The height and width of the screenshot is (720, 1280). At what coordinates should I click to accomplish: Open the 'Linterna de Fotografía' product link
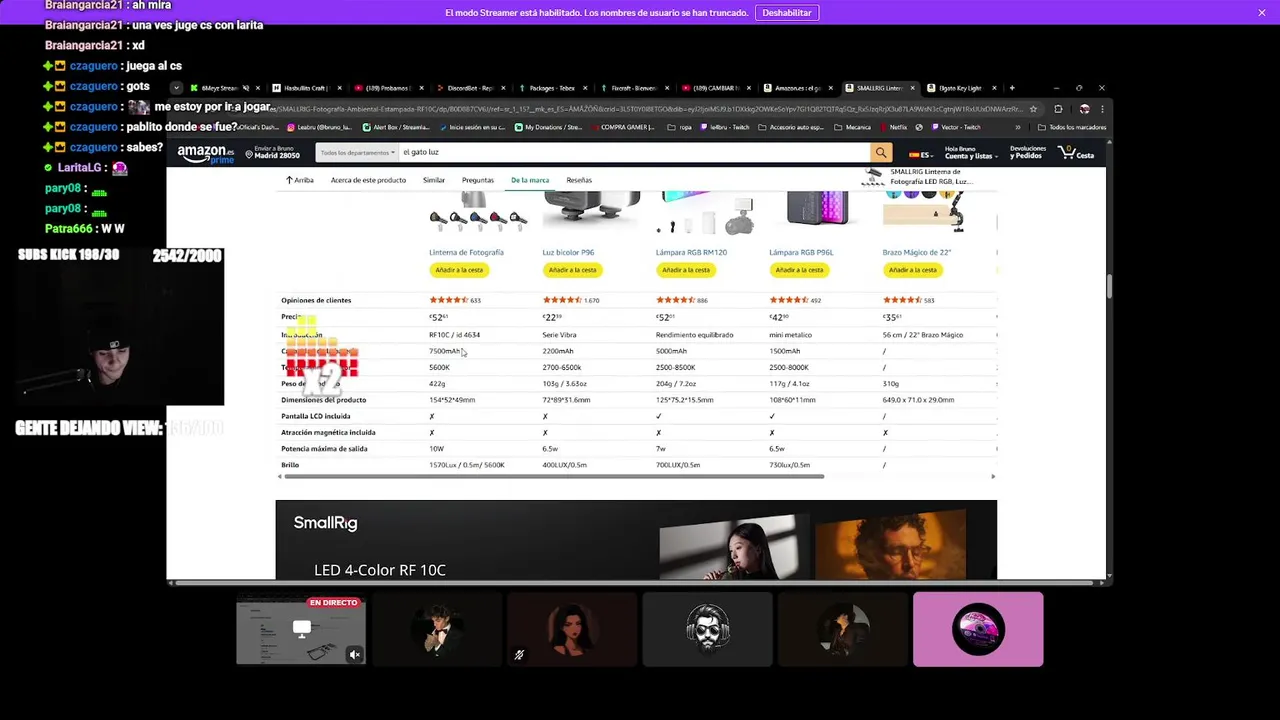click(466, 253)
